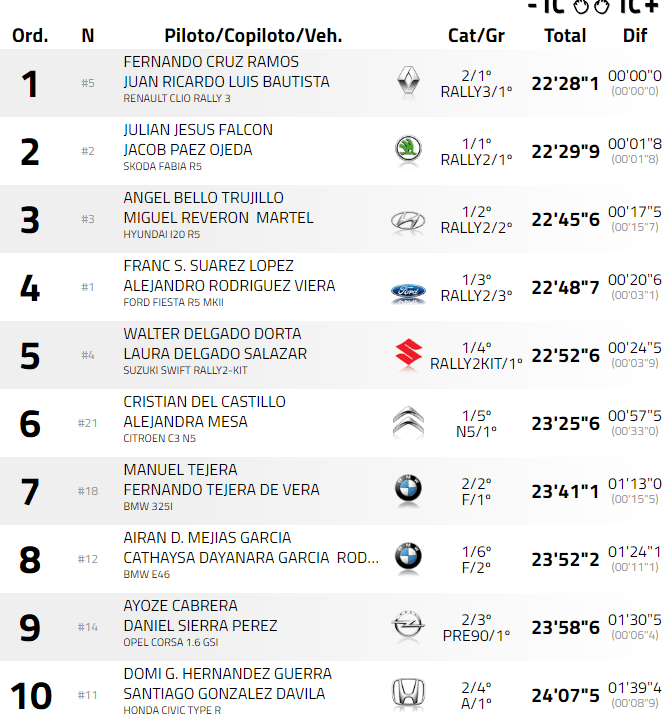The image size is (670, 723).
Task: Click the Renault logo for Fernando Cruz Ramos
Action: (x=407, y=83)
